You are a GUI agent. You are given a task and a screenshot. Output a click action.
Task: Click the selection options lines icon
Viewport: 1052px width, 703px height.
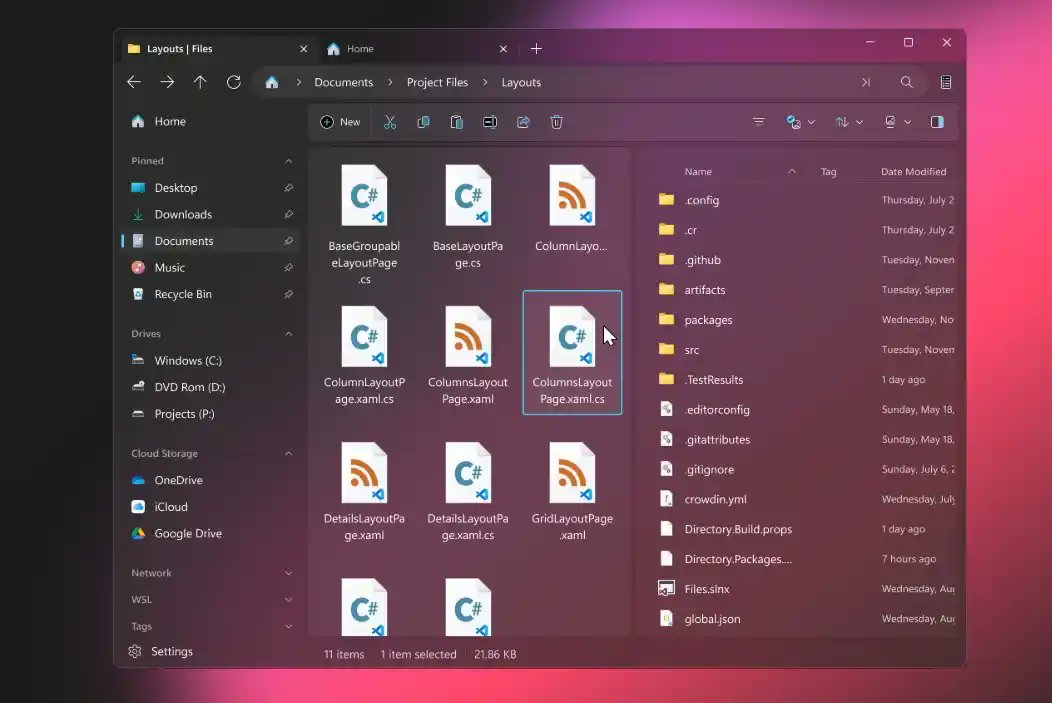coord(759,122)
